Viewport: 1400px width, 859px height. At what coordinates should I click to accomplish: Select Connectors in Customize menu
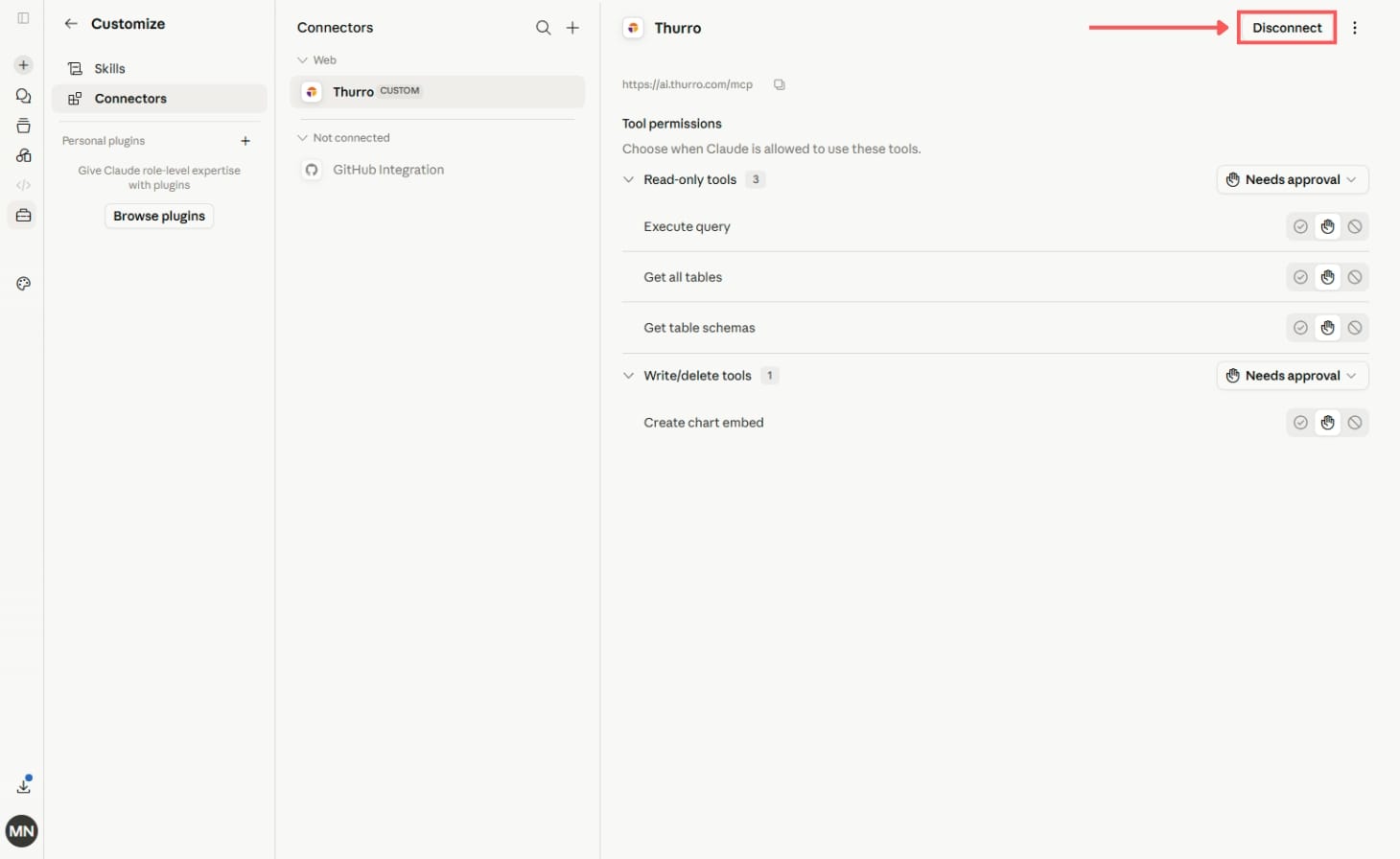coord(159,99)
